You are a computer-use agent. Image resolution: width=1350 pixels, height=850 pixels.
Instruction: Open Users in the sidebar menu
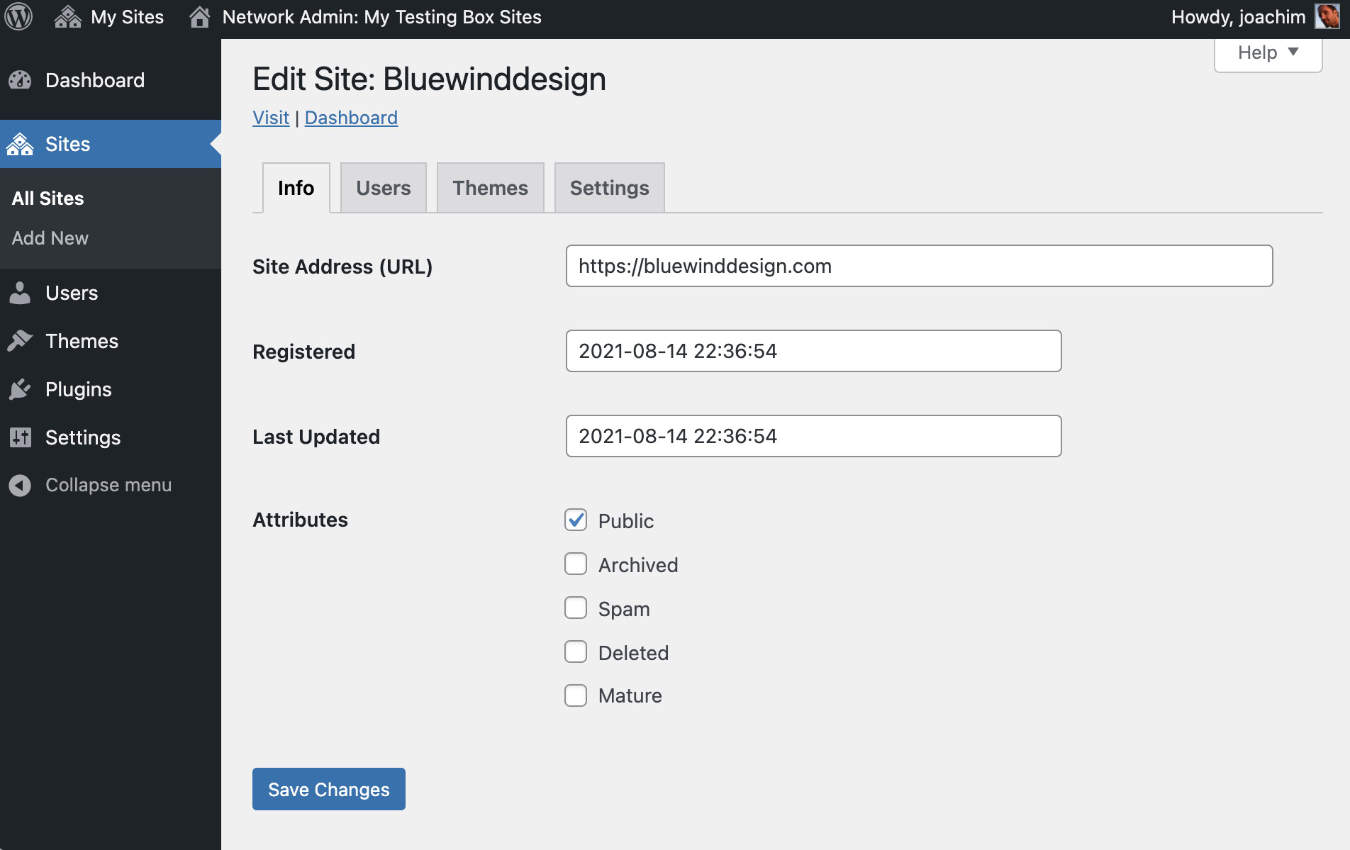[110, 293]
